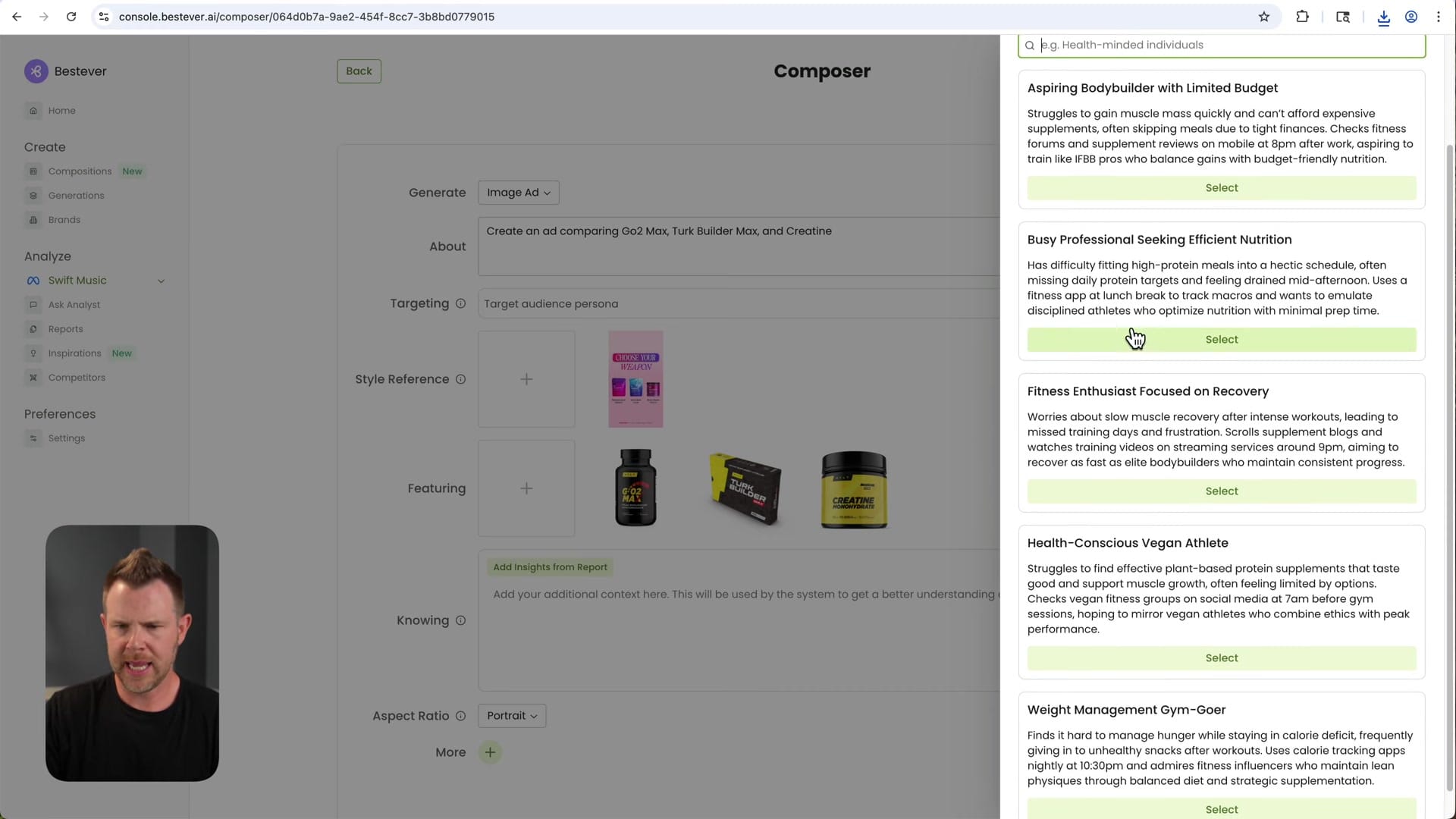Click the browser forward arrow
Viewport: 1456px width, 819px height.
[44, 17]
